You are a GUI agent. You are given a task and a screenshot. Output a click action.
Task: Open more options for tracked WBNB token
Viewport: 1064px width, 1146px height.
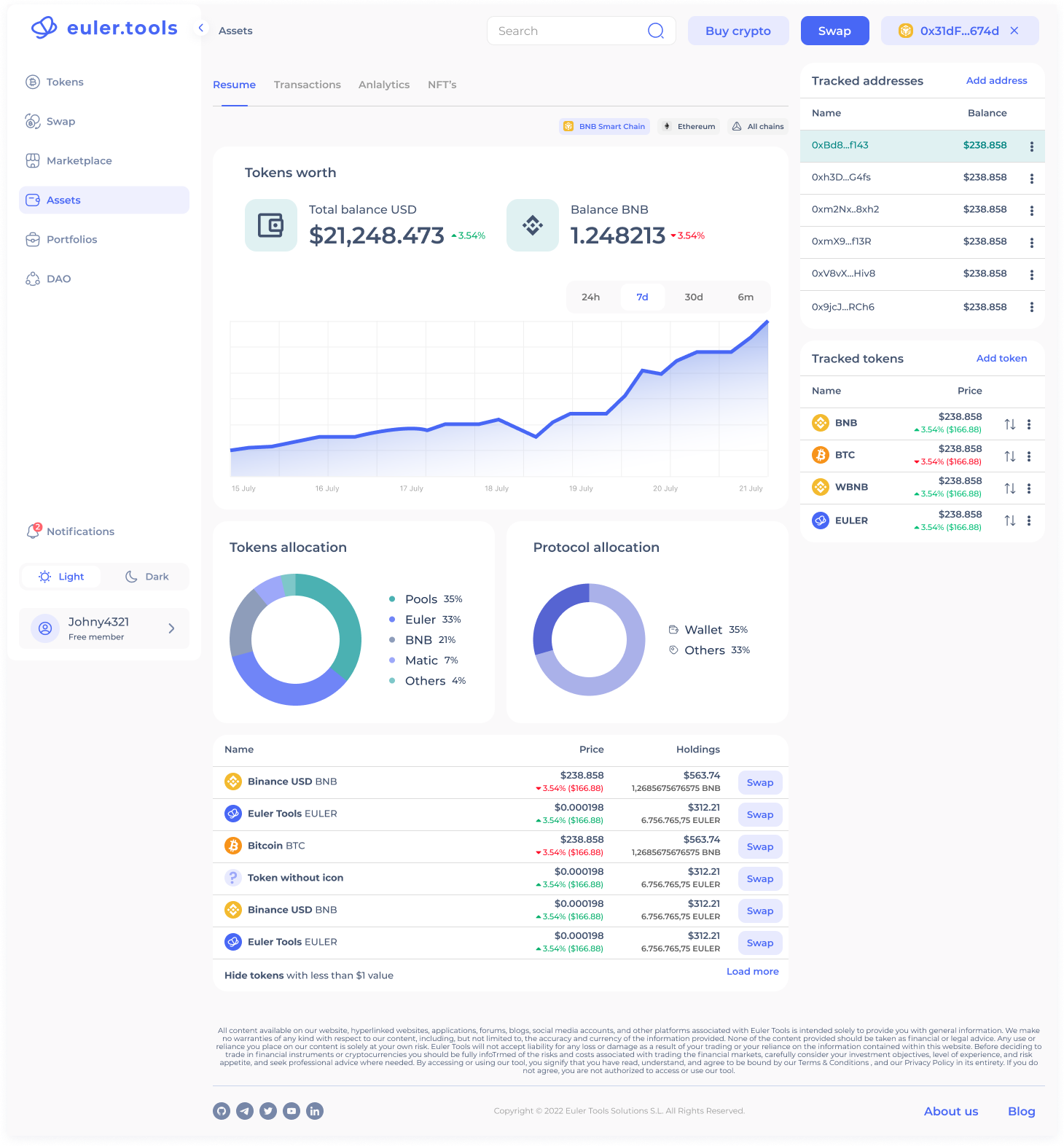point(1029,488)
